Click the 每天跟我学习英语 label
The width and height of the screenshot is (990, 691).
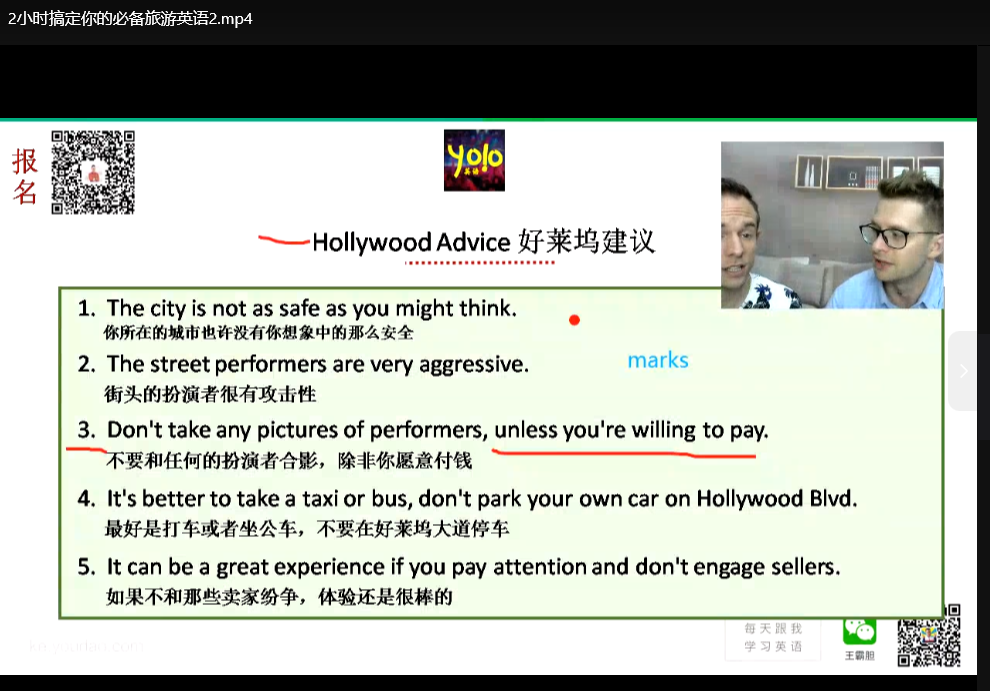pos(773,637)
